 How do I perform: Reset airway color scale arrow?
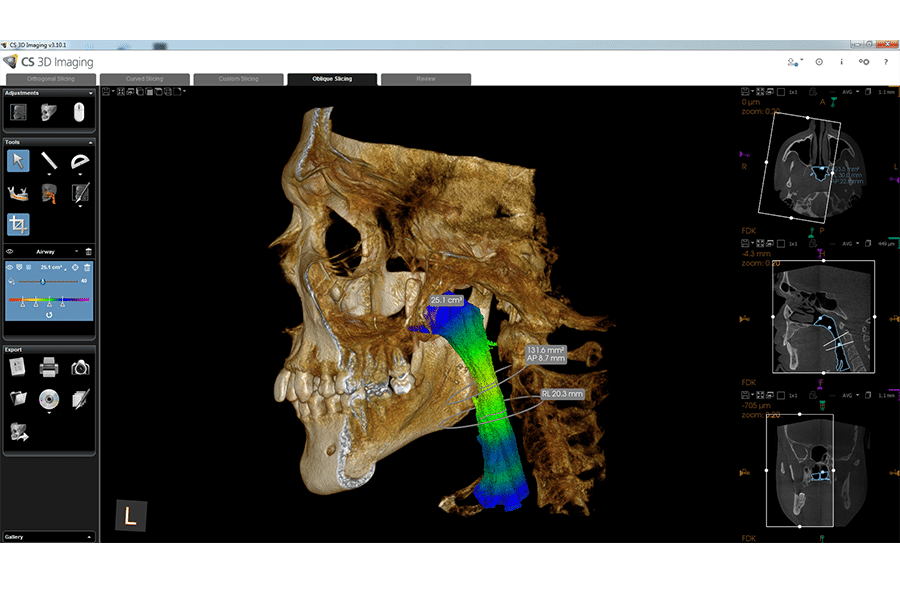(49, 315)
